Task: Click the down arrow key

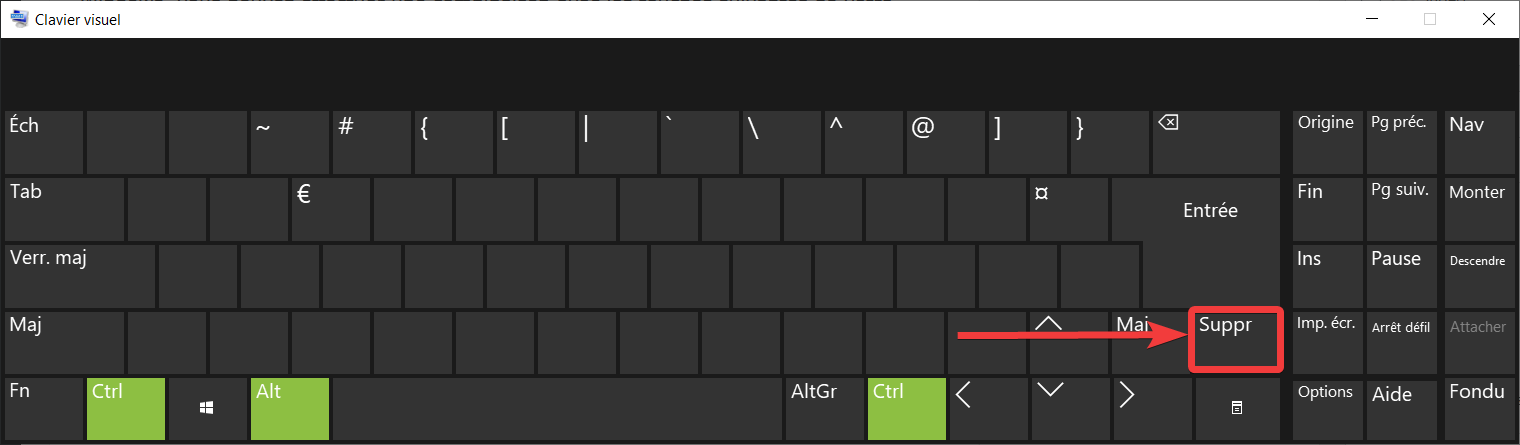Action: [x=1068, y=408]
